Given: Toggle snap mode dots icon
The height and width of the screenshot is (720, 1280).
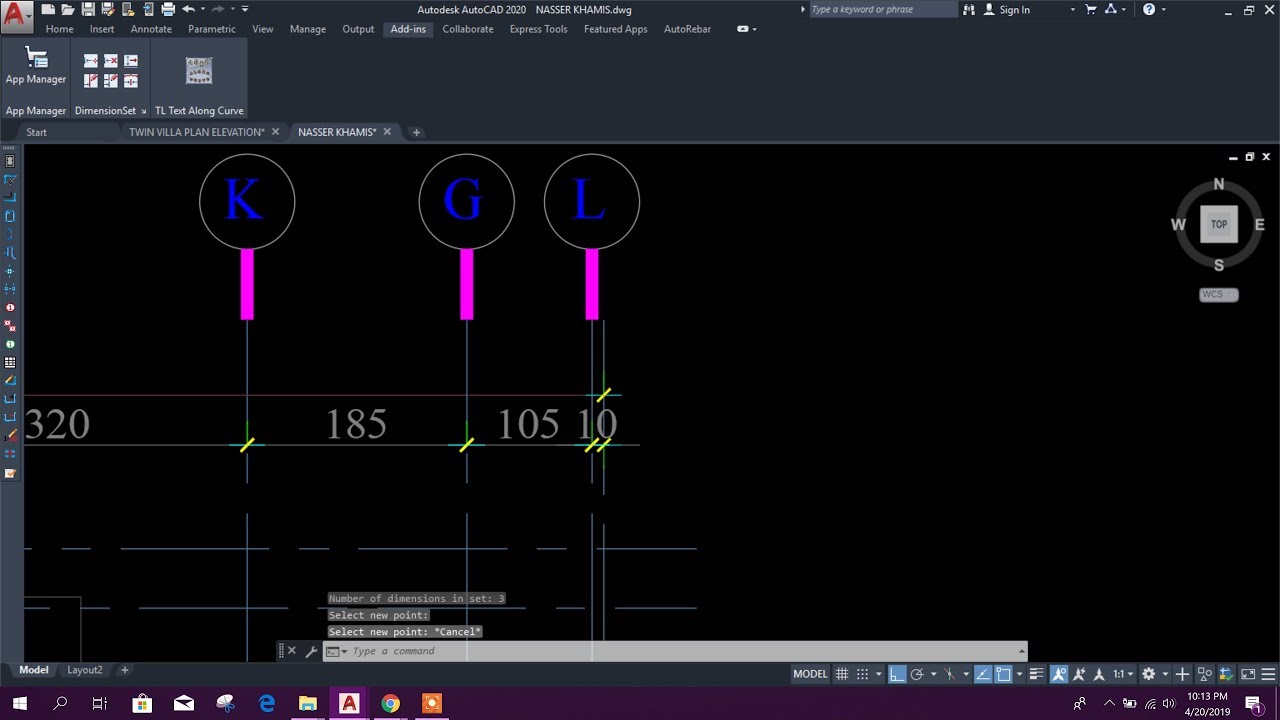Looking at the screenshot, I should pyautogui.click(x=862, y=674).
